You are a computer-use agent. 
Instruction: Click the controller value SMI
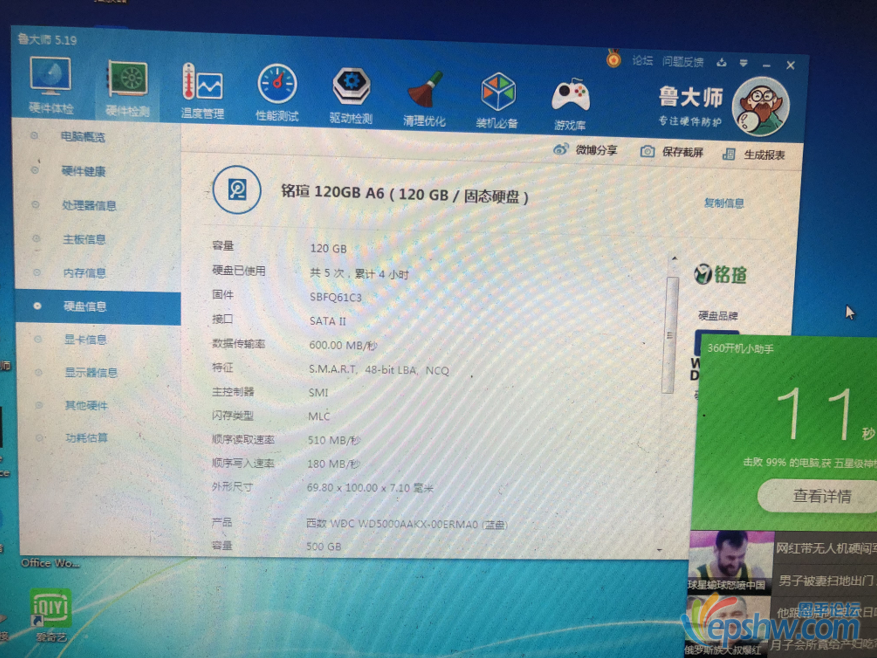[x=318, y=393]
